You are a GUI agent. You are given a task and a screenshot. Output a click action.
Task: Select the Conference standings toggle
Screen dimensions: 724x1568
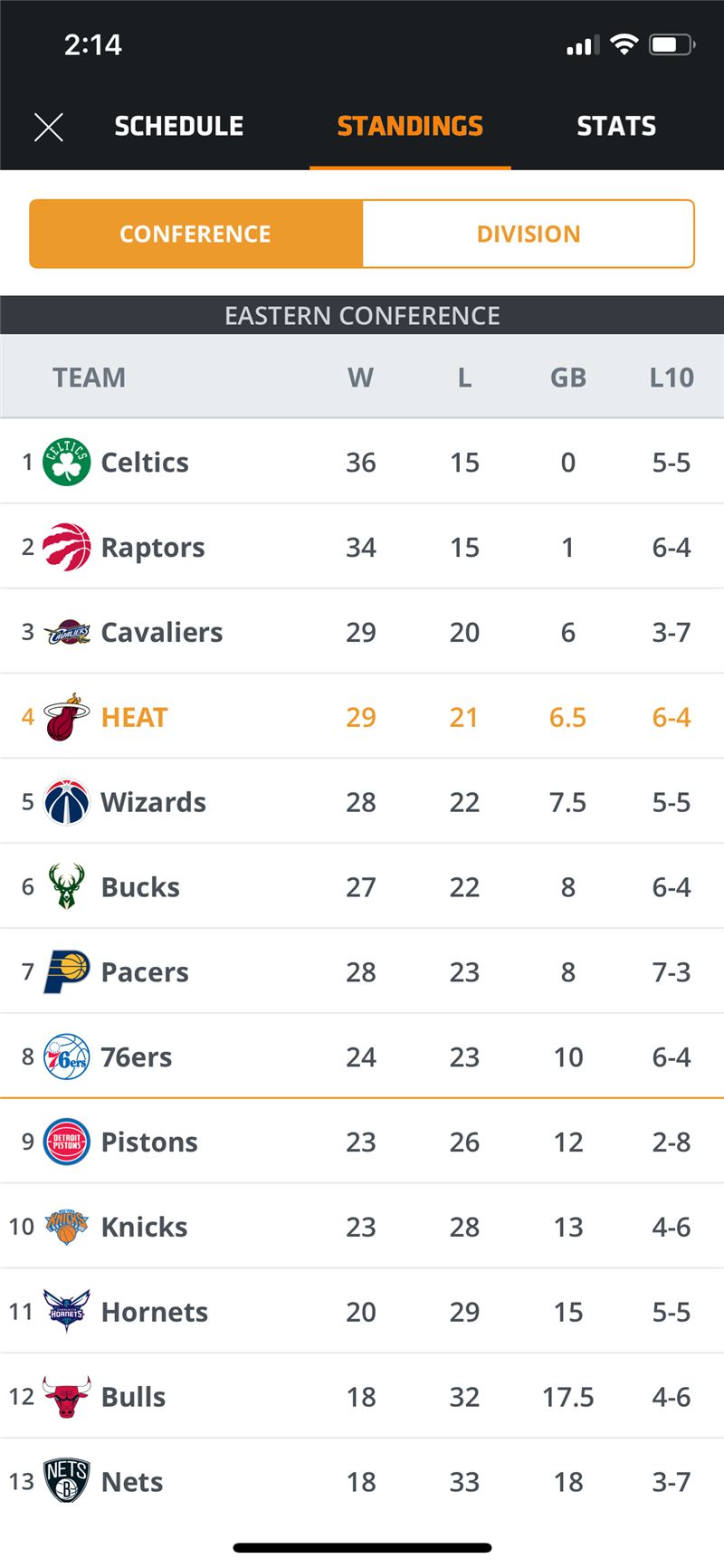tap(195, 234)
